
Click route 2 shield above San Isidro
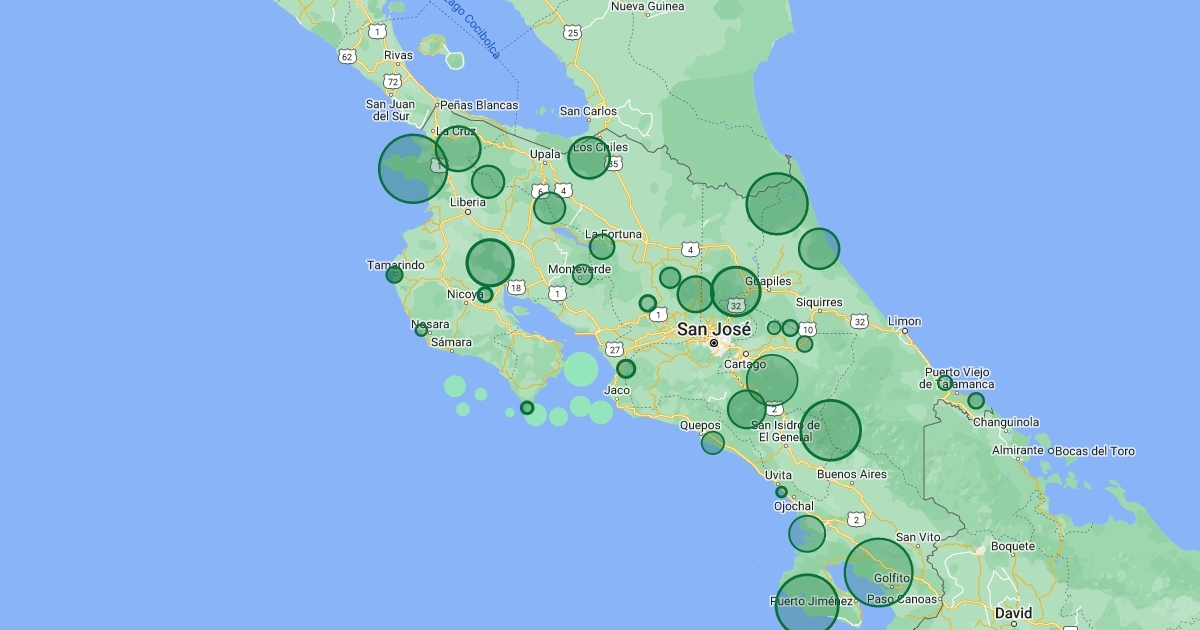click(775, 409)
